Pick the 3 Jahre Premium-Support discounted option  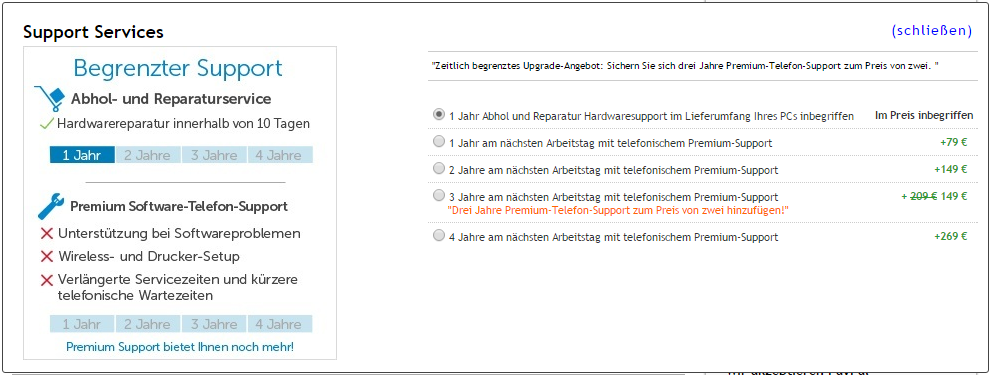pos(439,195)
